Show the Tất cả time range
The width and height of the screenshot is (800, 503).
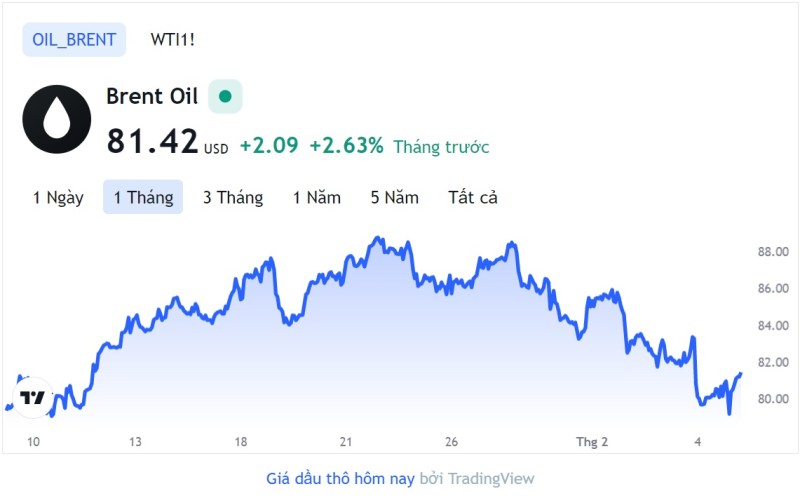click(x=473, y=197)
